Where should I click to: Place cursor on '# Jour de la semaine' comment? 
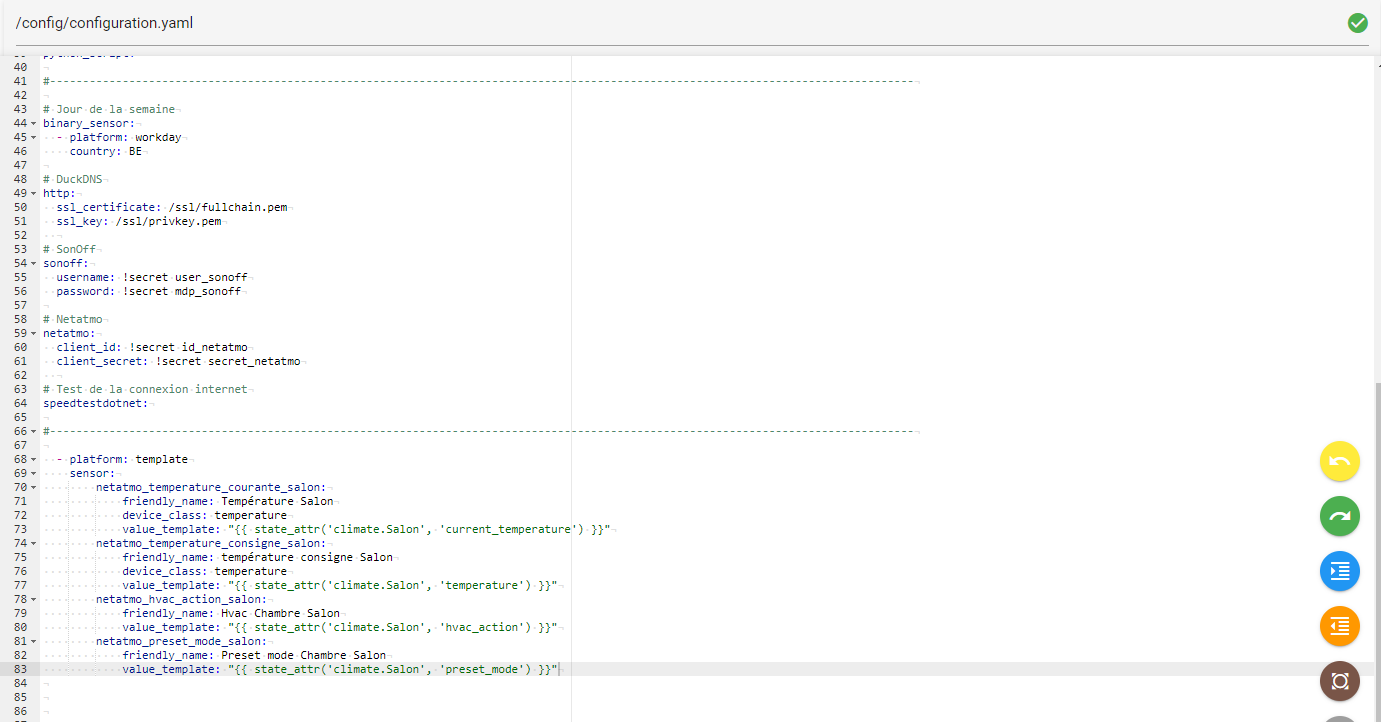coord(109,109)
